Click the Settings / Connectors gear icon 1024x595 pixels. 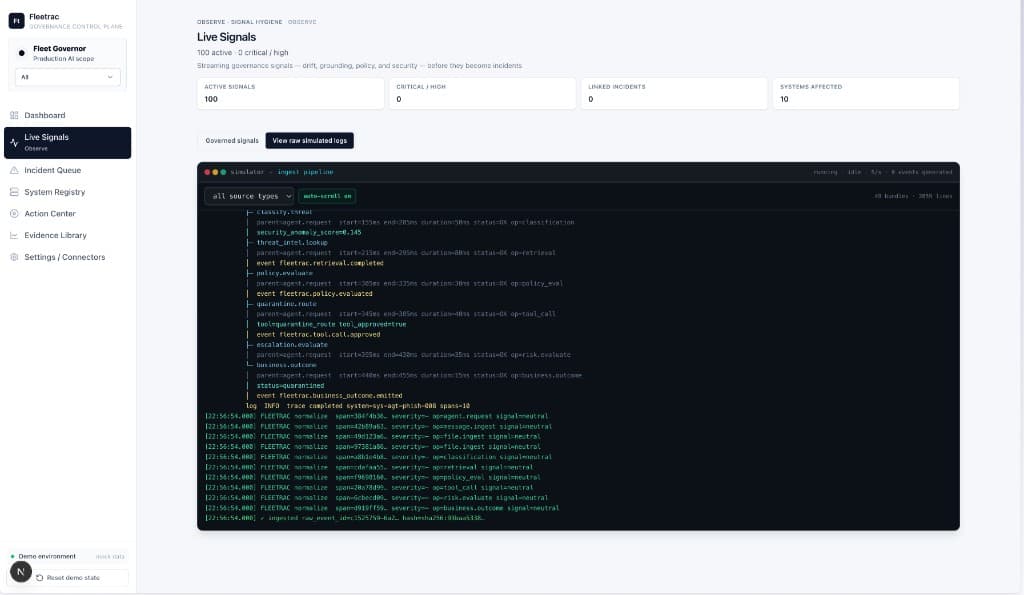14,257
